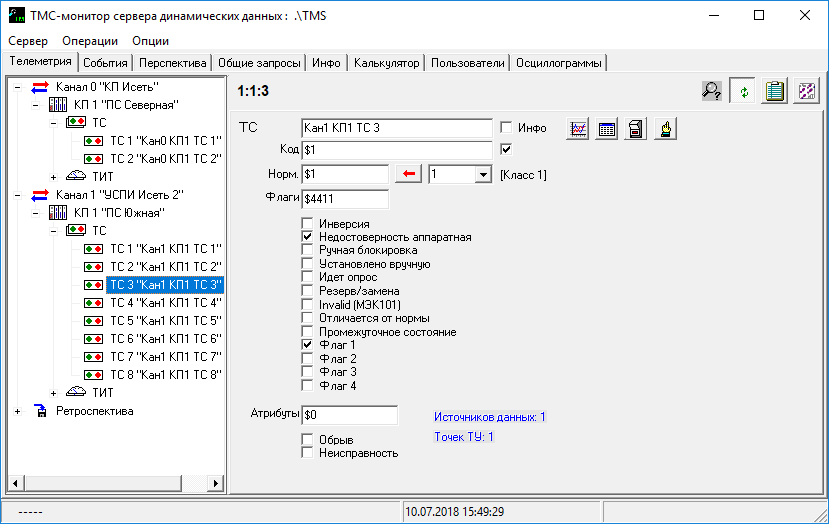
Task: Uncheck Недостоверность аппаратная flag
Action: coord(308,237)
